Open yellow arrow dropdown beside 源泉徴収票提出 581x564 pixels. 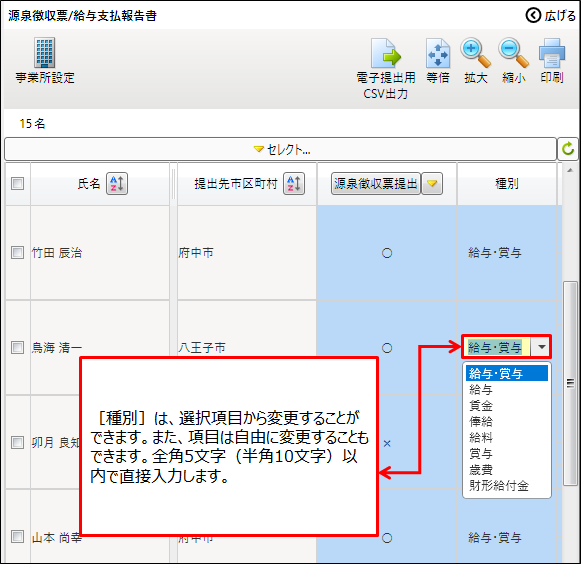pyautogui.click(x=432, y=183)
